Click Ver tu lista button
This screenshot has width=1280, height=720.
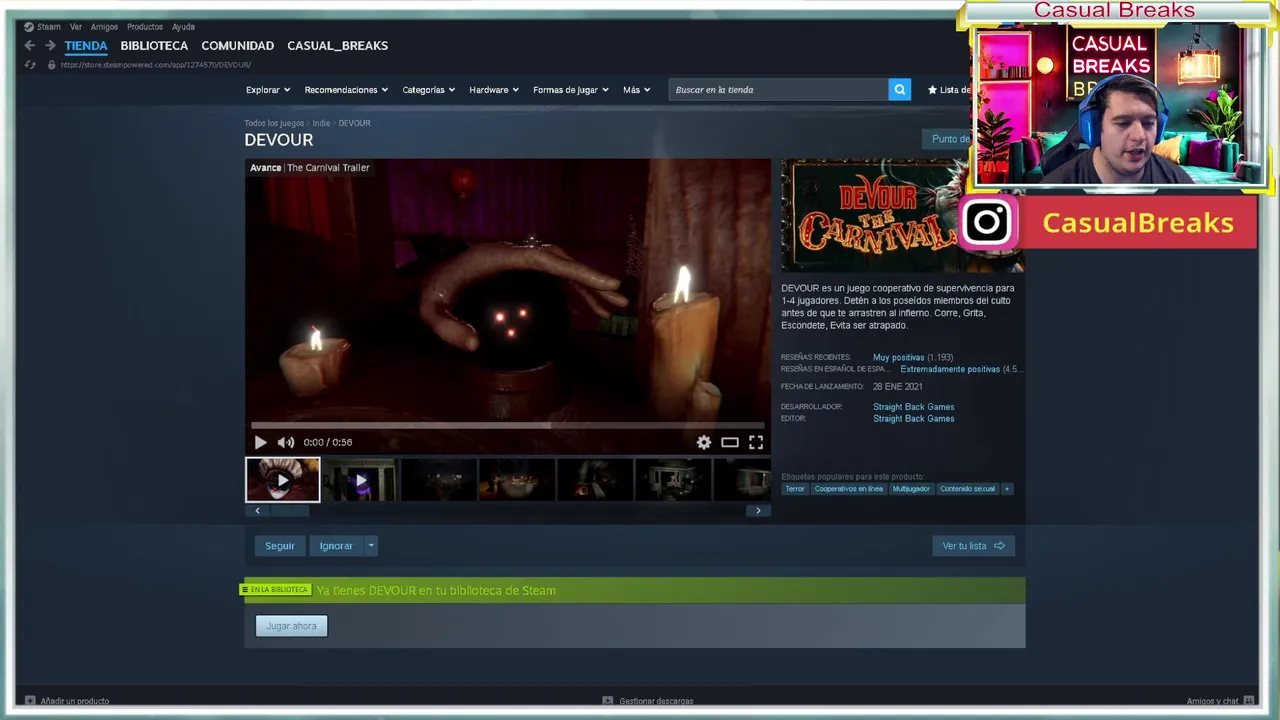point(973,546)
